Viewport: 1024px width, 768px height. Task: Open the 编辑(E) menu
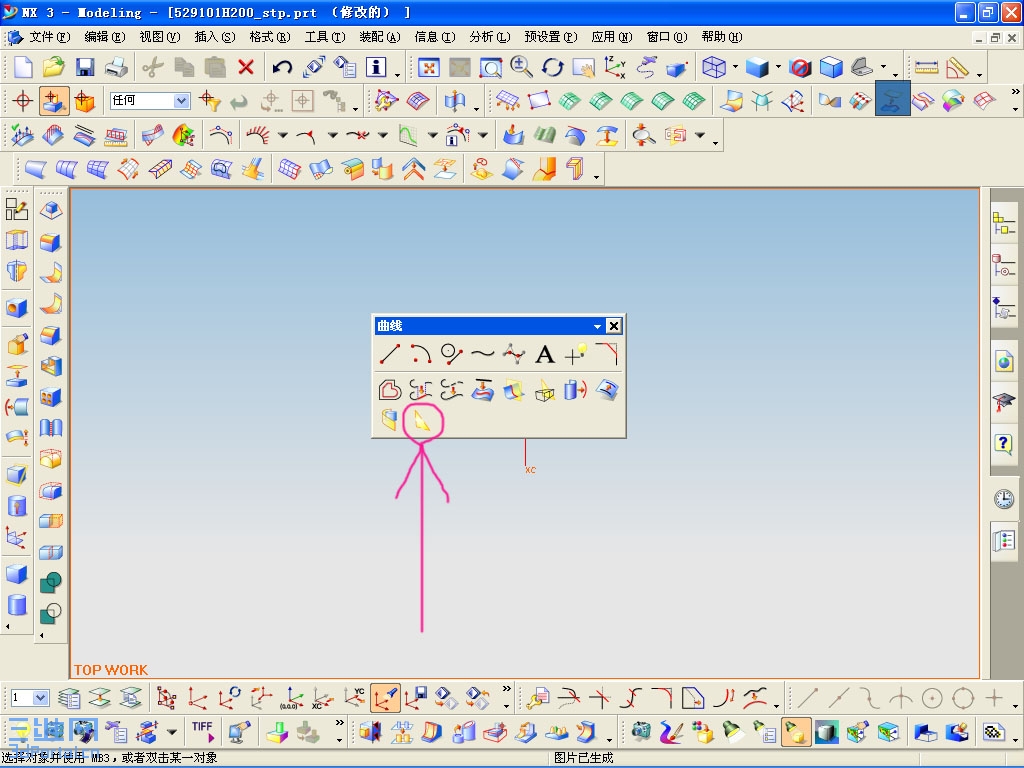coord(104,37)
